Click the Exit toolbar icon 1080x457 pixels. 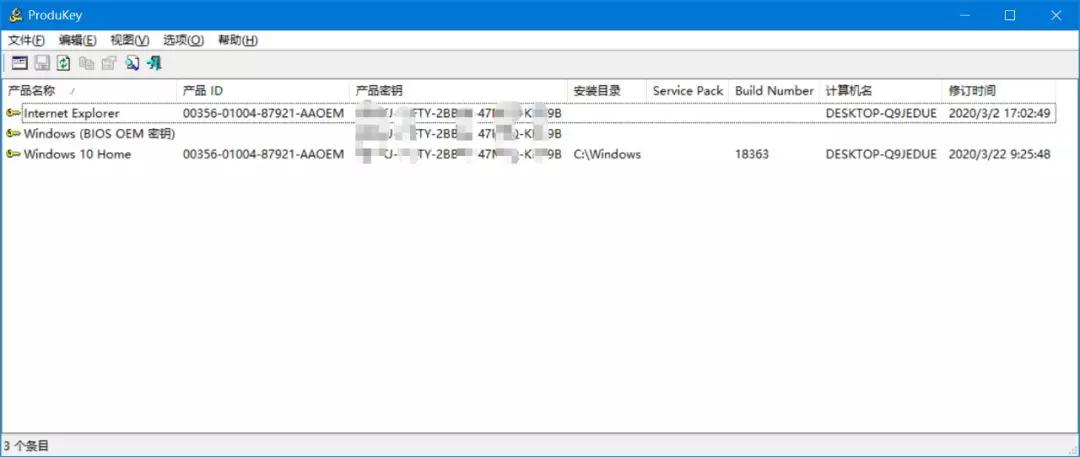point(154,63)
